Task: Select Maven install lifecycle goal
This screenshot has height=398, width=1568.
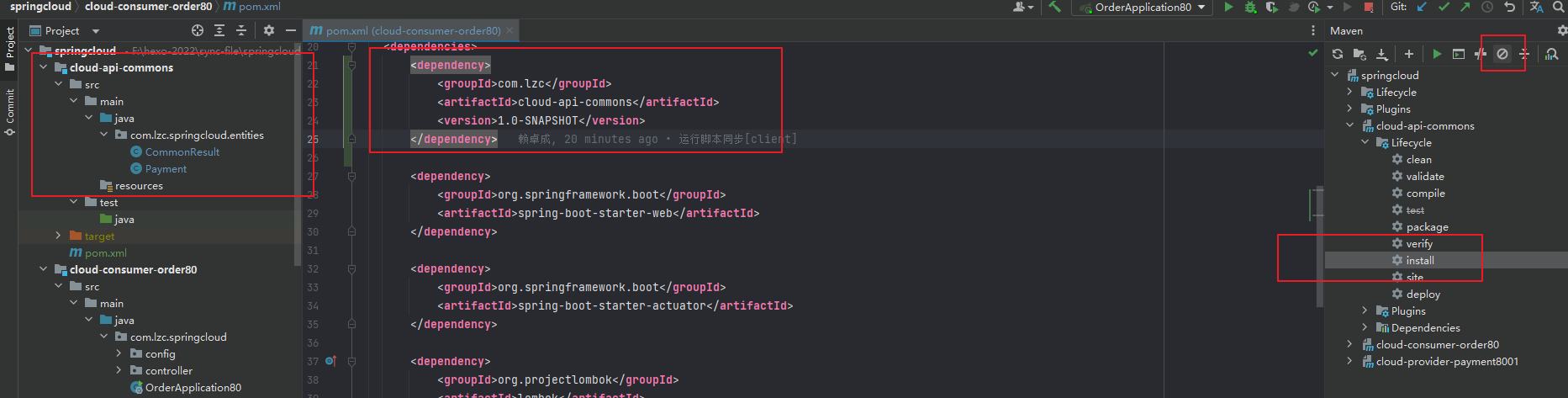Action: click(1420, 260)
